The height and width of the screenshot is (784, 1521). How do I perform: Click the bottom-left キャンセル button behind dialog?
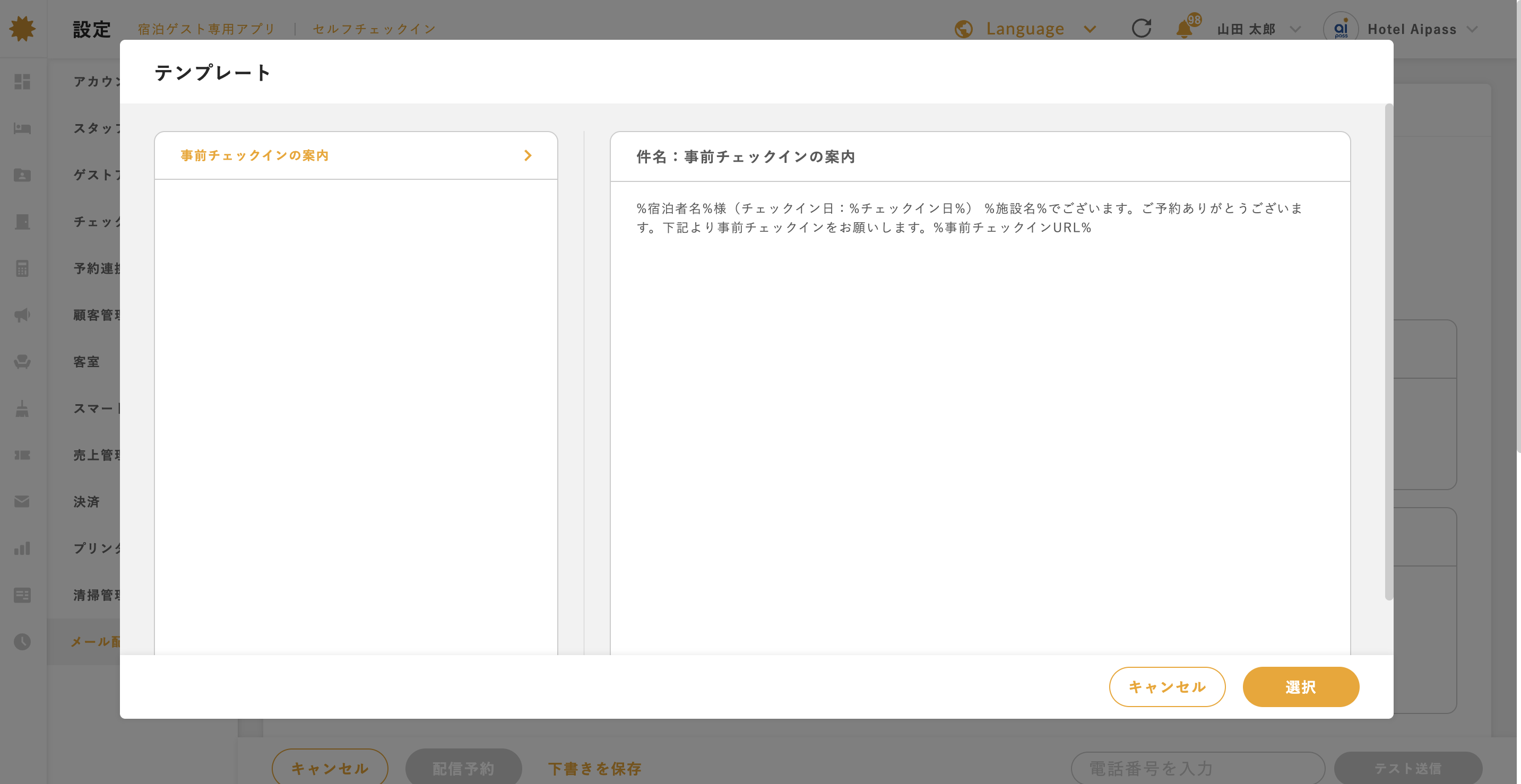[330, 768]
